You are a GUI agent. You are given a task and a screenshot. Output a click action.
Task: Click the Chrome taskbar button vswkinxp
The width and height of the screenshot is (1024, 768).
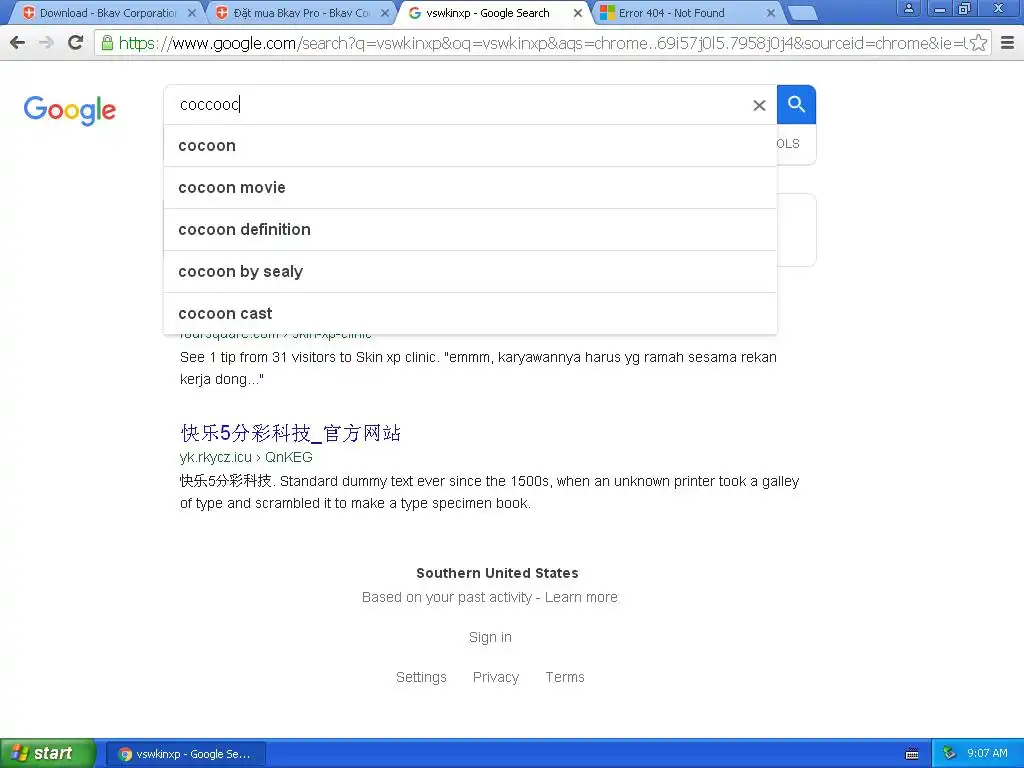coord(185,754)
